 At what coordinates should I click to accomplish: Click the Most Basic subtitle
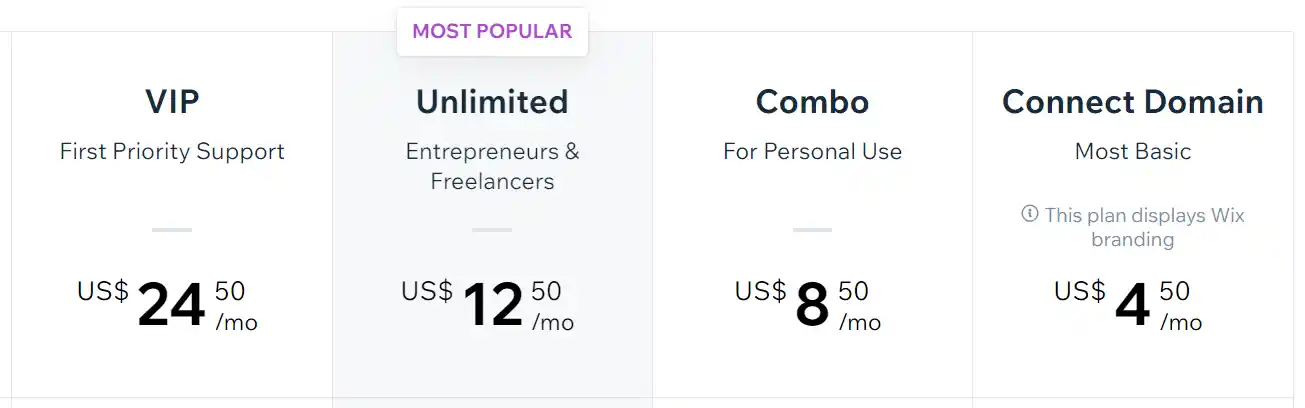coord(1132,151)
